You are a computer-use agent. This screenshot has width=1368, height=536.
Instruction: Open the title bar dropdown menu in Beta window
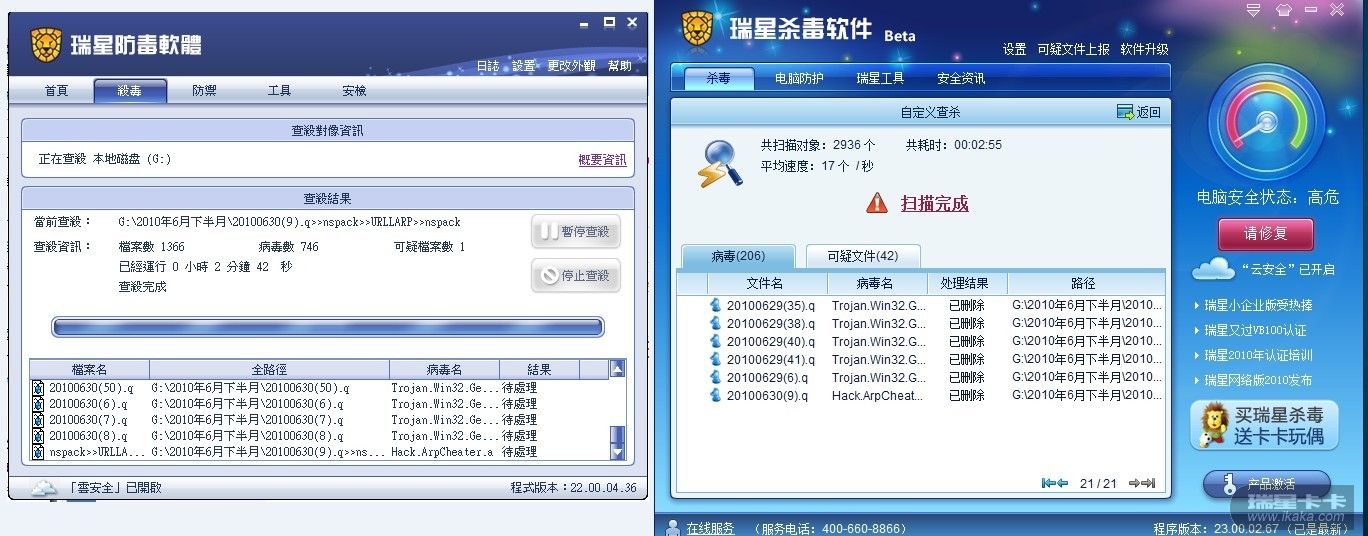[1252, 10]
